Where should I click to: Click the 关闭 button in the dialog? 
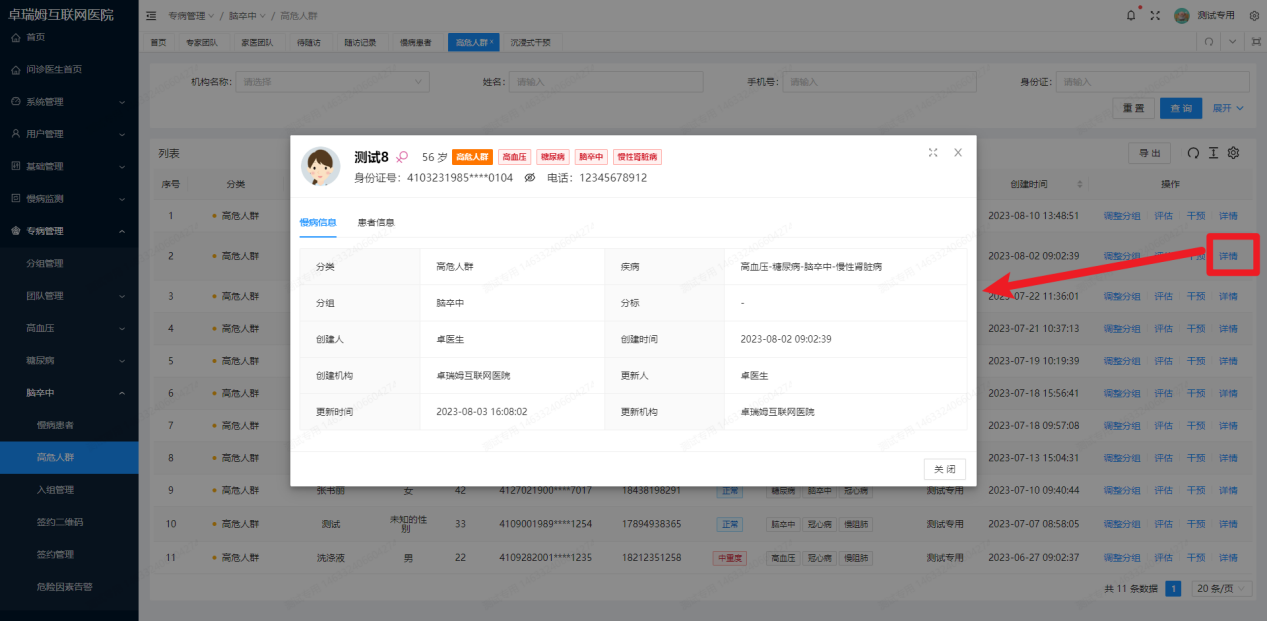945,469
